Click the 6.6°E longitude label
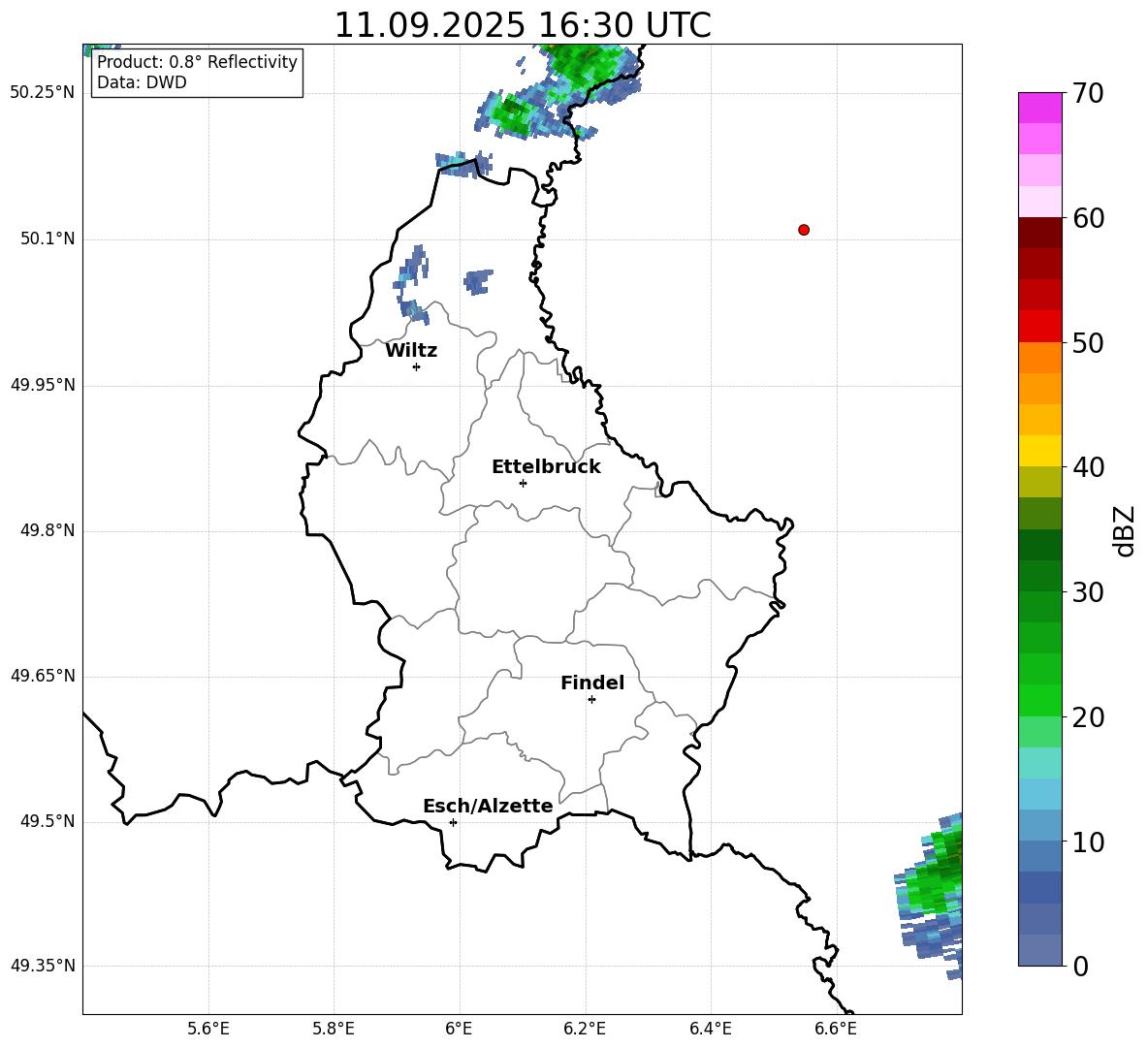 [836, 1029]
